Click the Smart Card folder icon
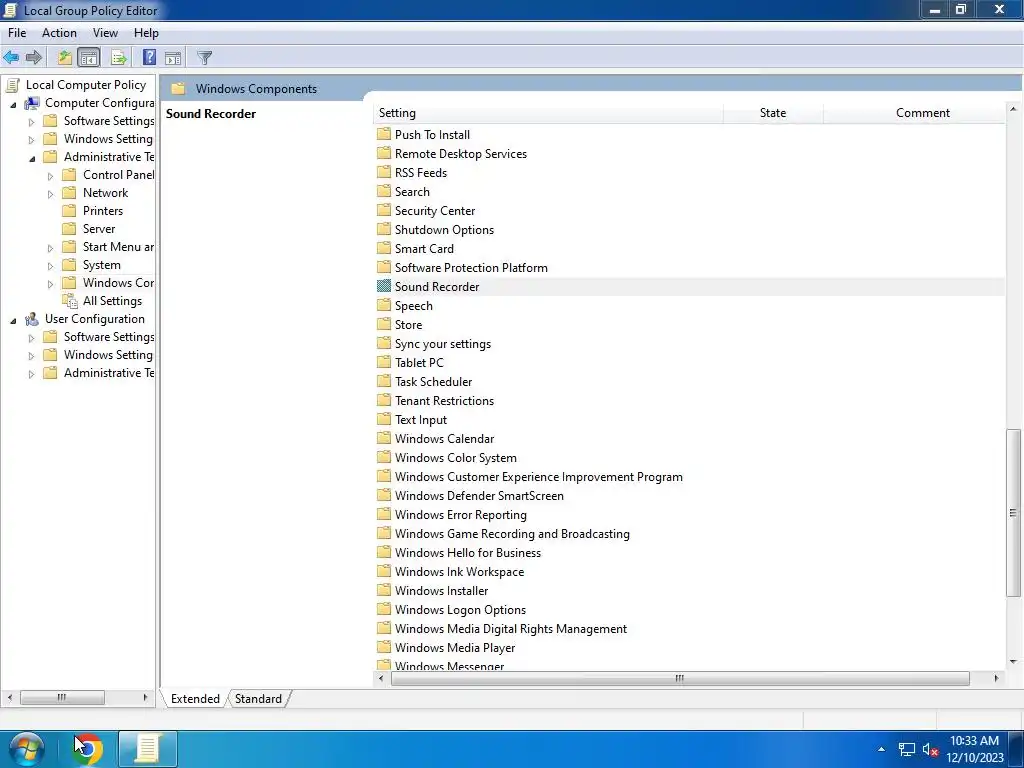The width and height of the screenshot is (1024, 768). 384,248
